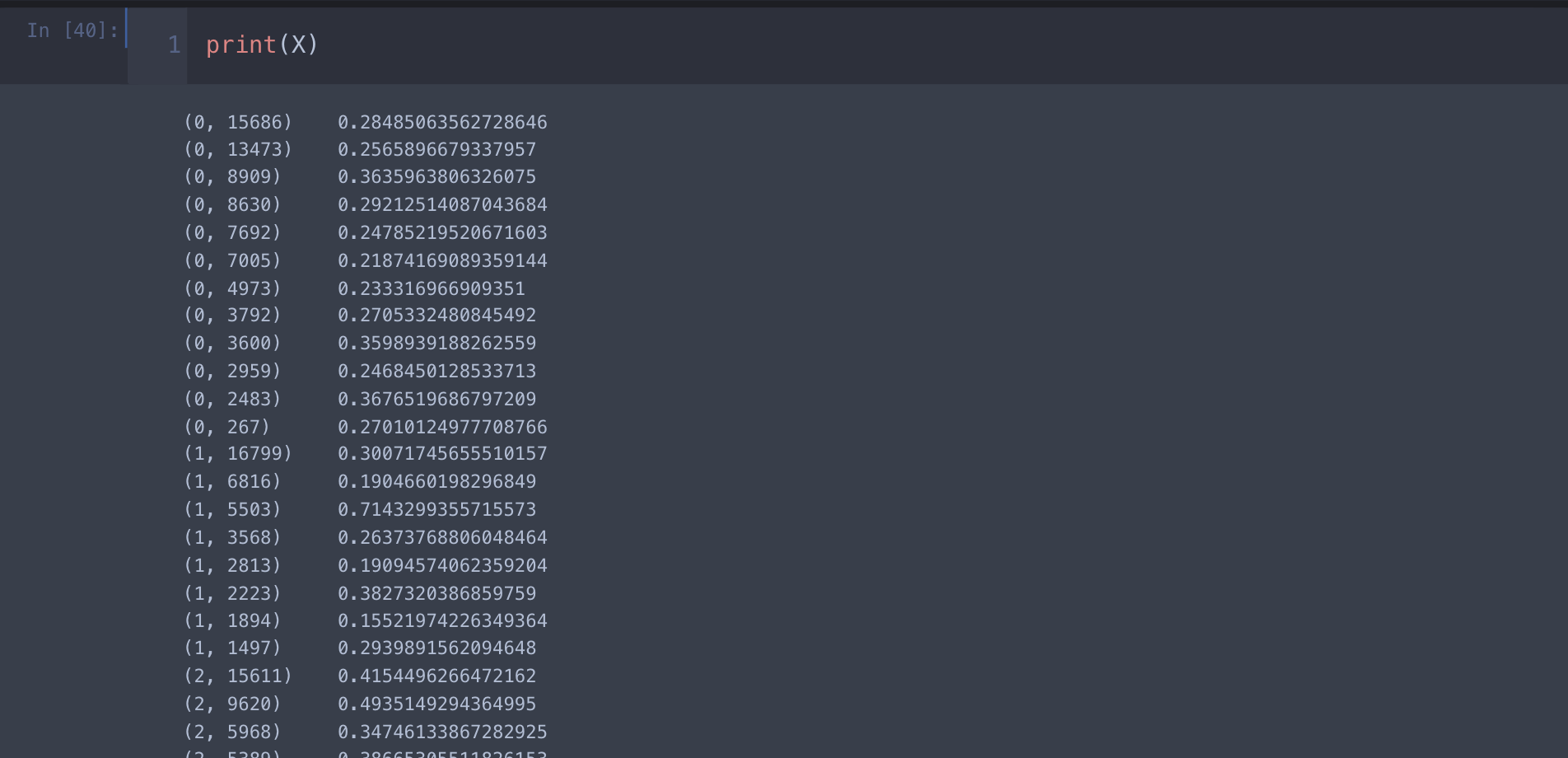Click value 0.2565896679337957
This screenshot has height=758, width=1568.
[x=436, y=150]
